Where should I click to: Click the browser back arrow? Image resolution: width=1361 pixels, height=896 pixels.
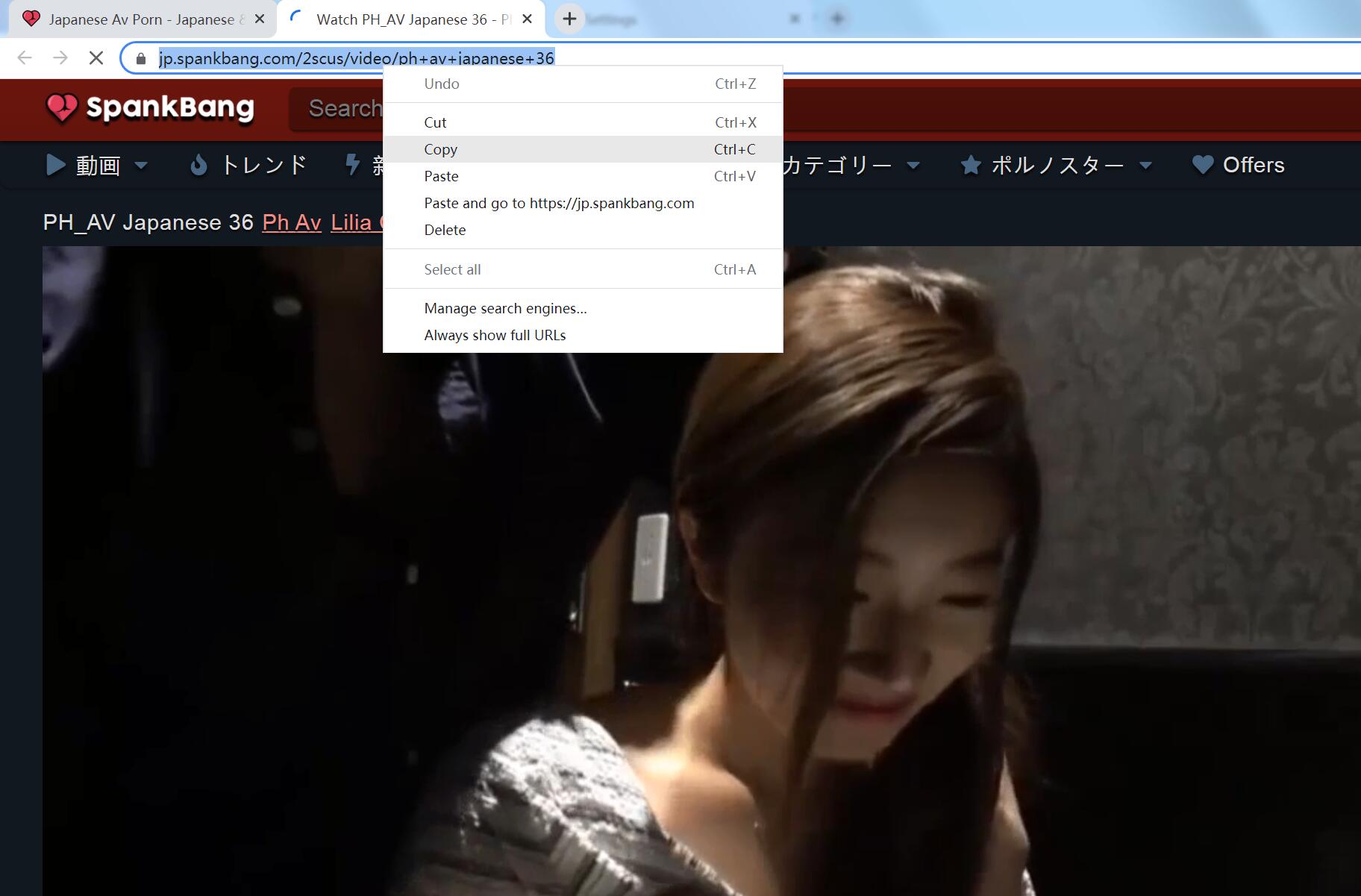pyautogui.click(x=25, y=57)
